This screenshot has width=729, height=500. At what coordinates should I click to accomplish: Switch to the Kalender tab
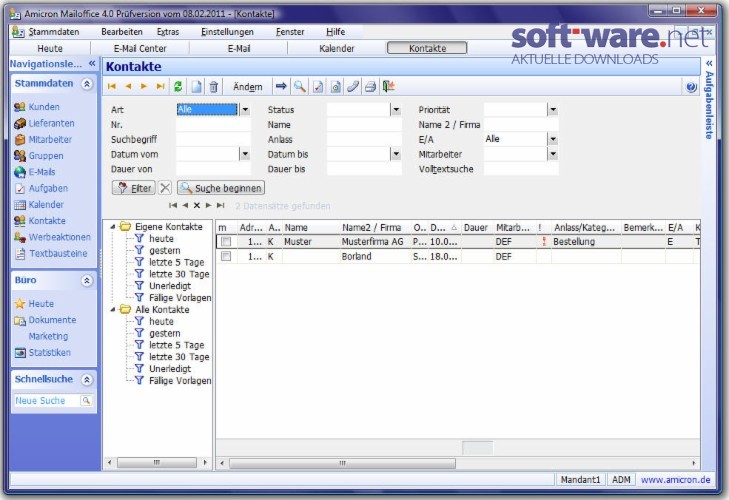[337, 48]
